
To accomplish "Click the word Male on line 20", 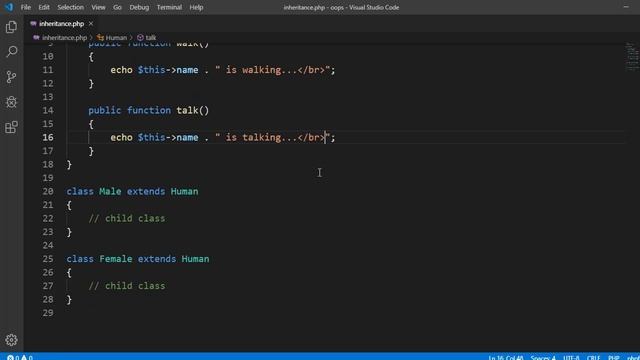I will (110, 191).
